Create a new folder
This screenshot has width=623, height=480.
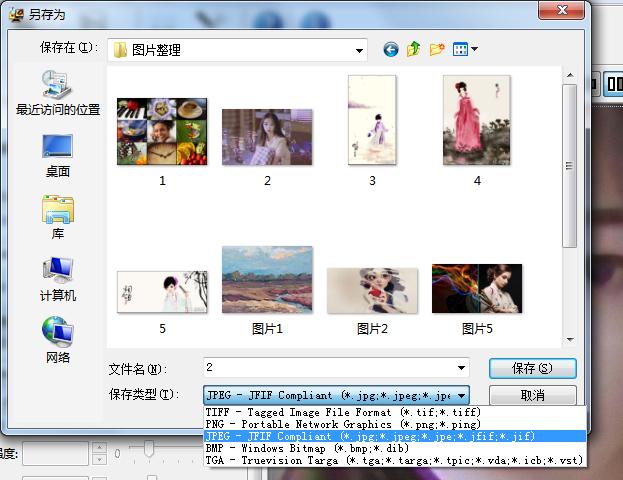(x=437, y=49)
